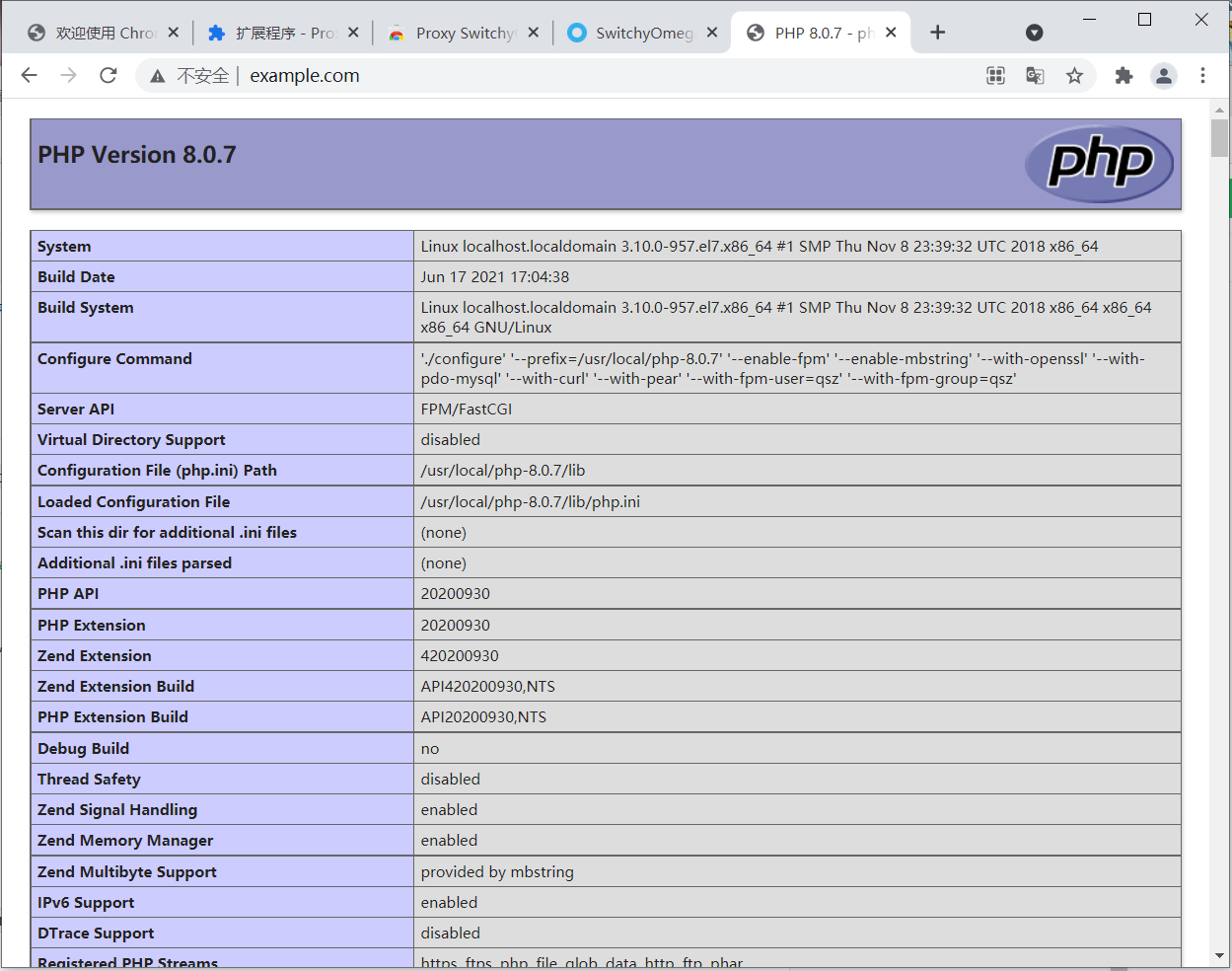Open the Chrome three-dot menu
The height and width of the screenshot is (971, 1232).
[1202, 76]
